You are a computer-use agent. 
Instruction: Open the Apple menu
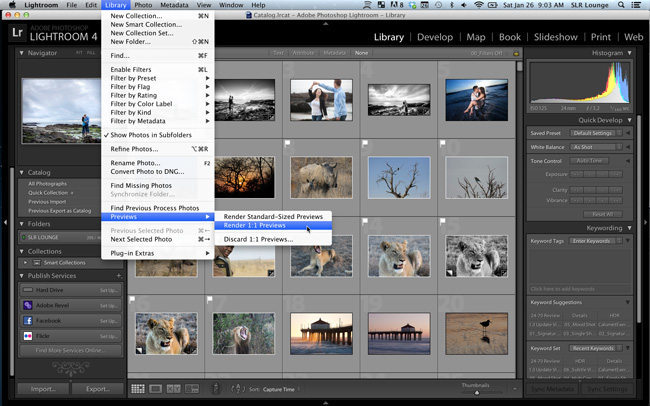tap(12, 5)
